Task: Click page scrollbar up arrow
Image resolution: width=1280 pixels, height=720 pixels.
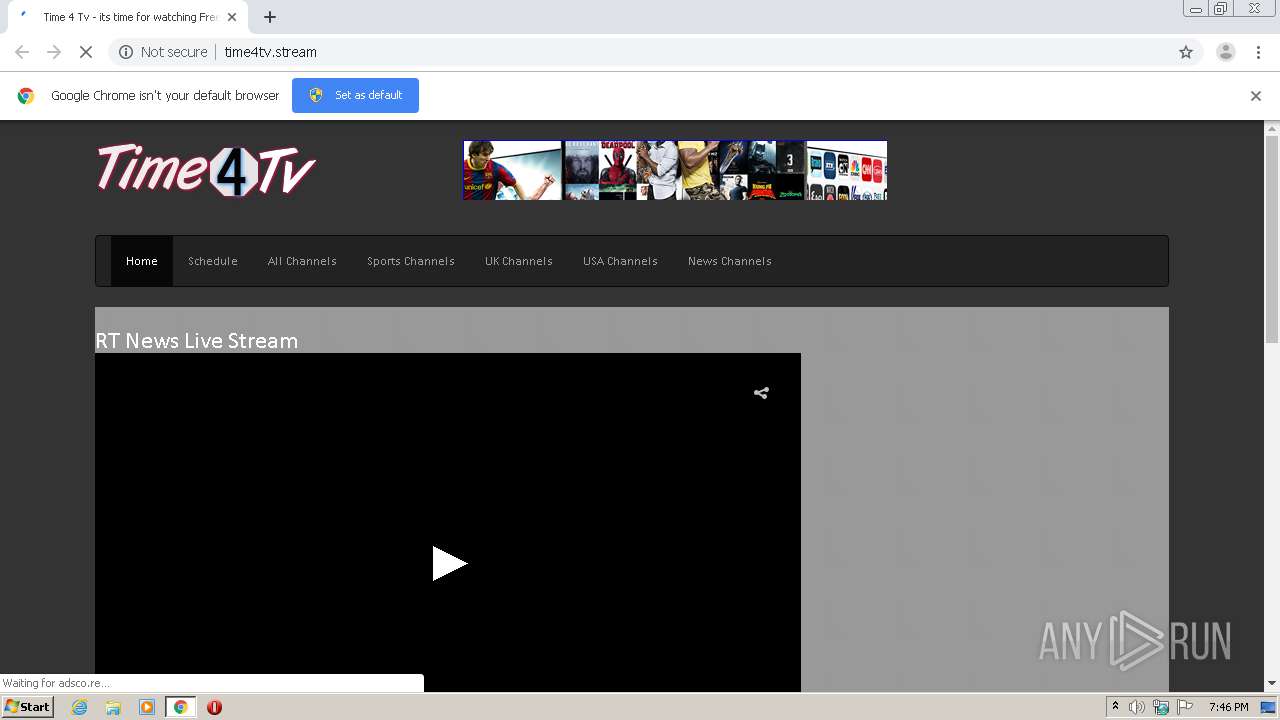Action: pos(1272,128)
